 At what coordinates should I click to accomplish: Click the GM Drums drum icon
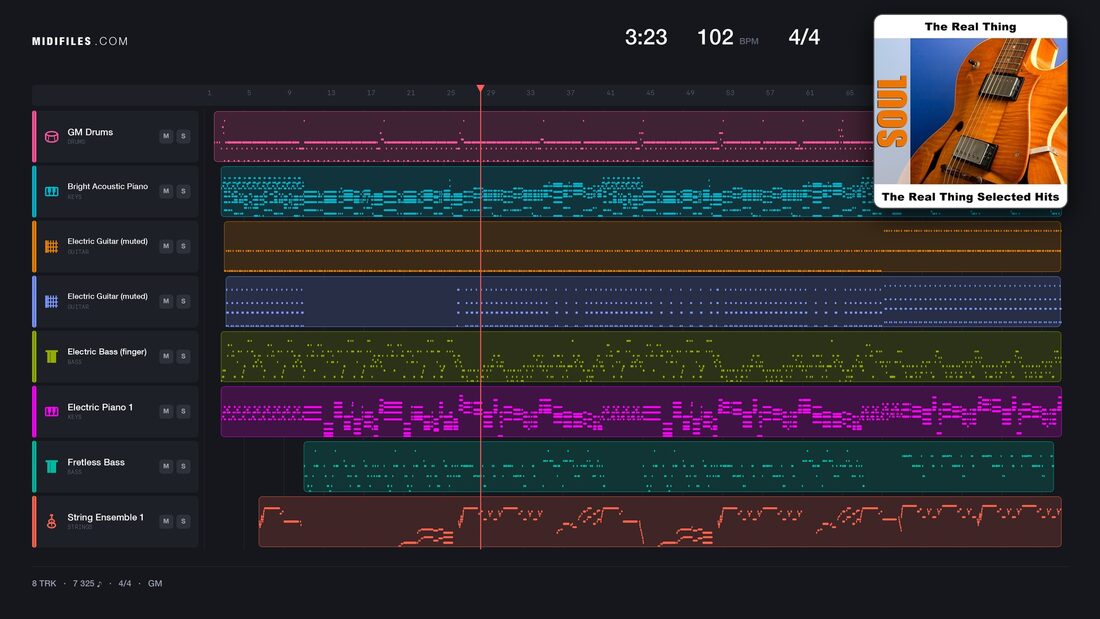pos(51,136)
